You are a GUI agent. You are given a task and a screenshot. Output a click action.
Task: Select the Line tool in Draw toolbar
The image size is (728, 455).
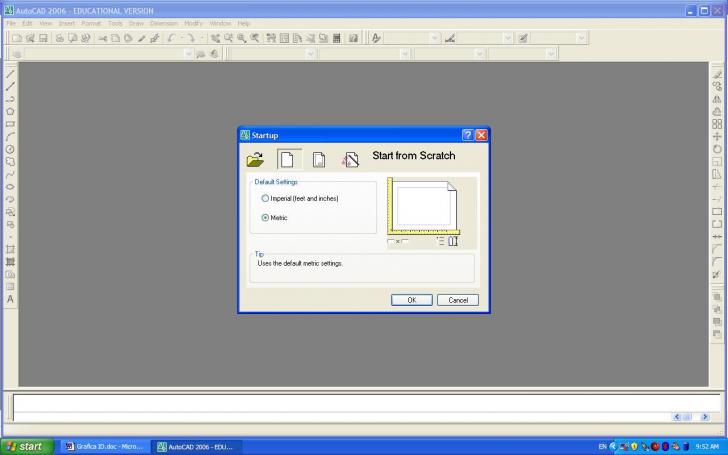click(10, 74)
